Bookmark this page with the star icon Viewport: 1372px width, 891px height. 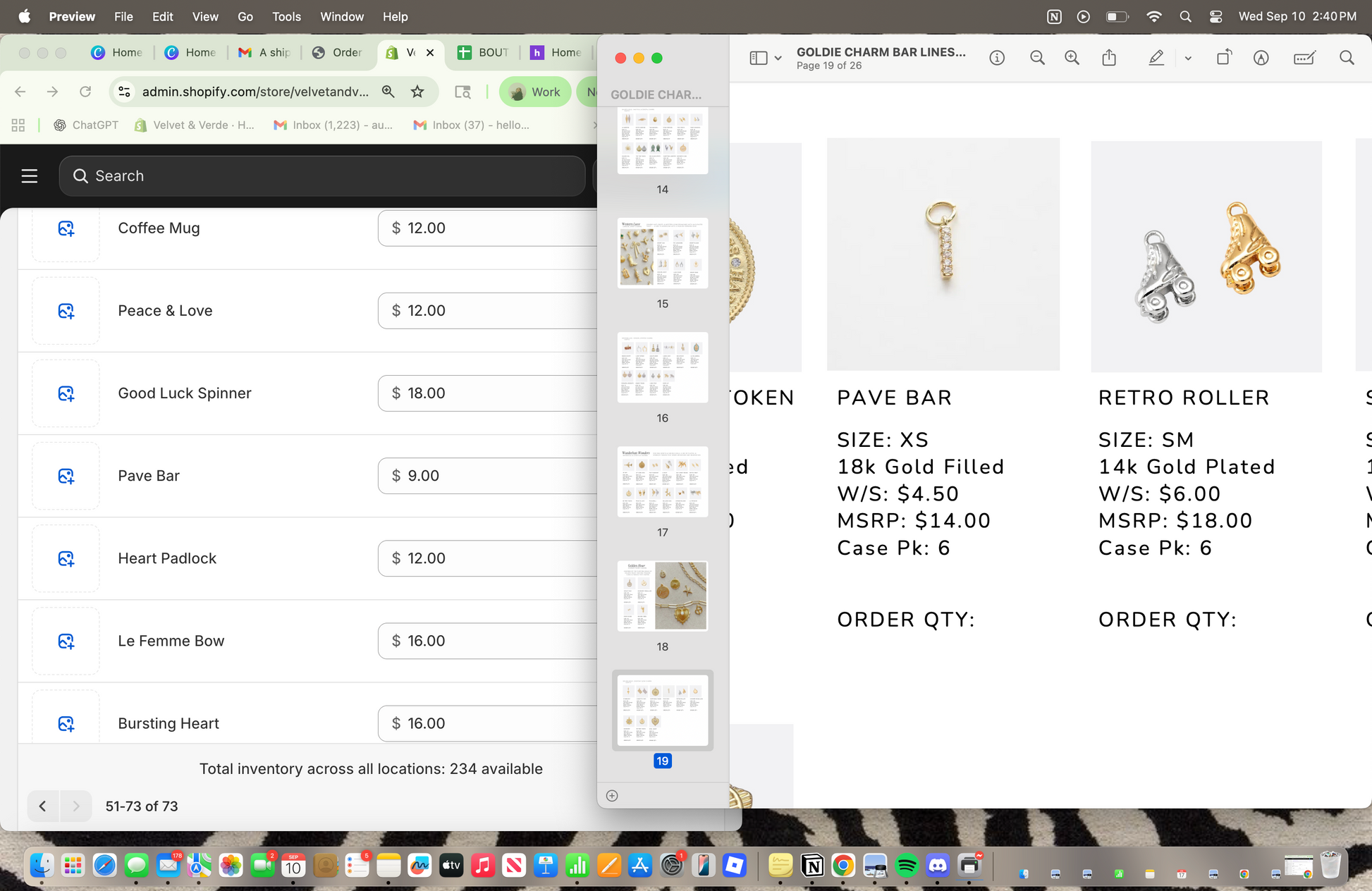417,92
